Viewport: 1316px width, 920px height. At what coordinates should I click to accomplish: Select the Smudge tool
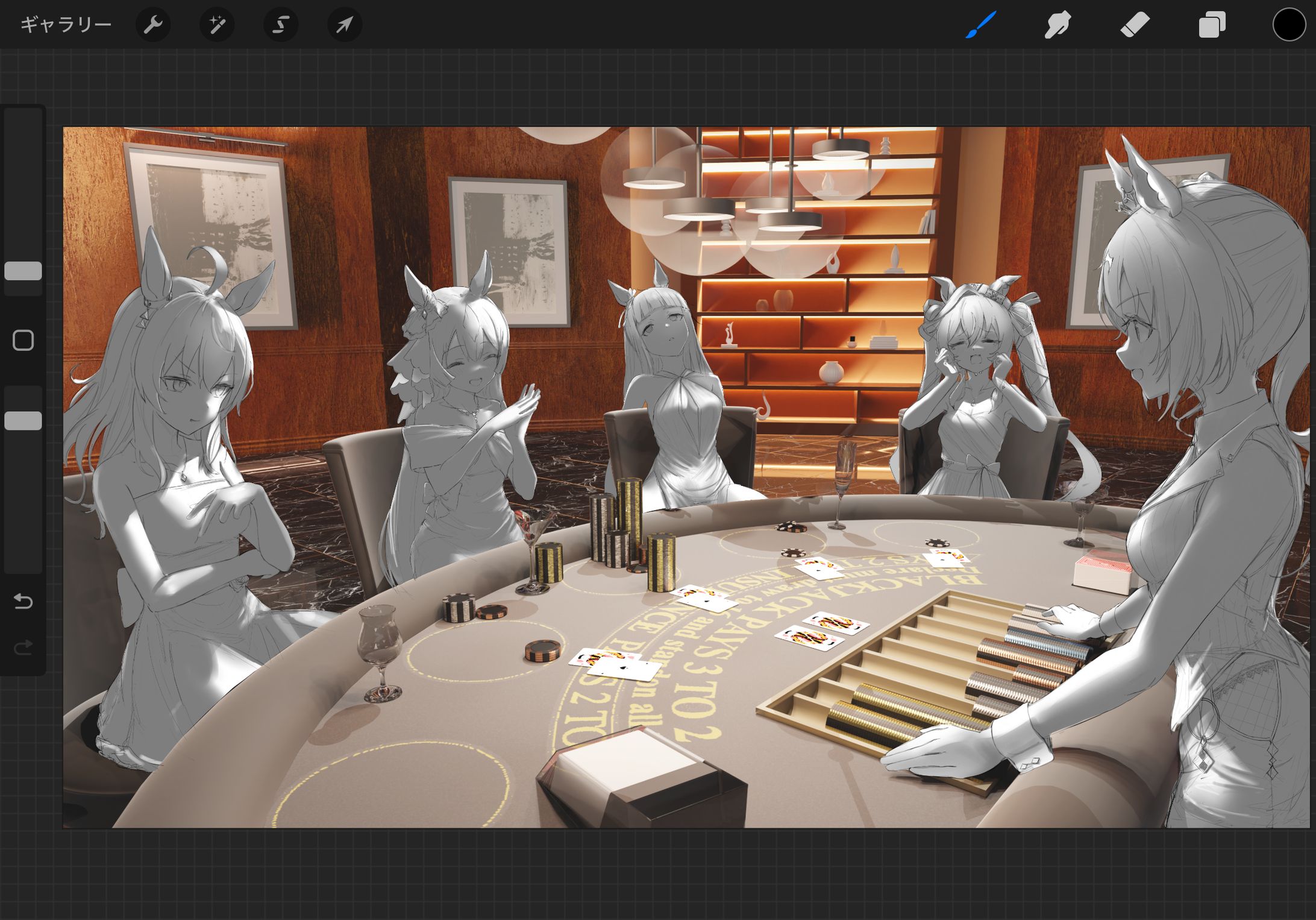[x=1057, y=25]
